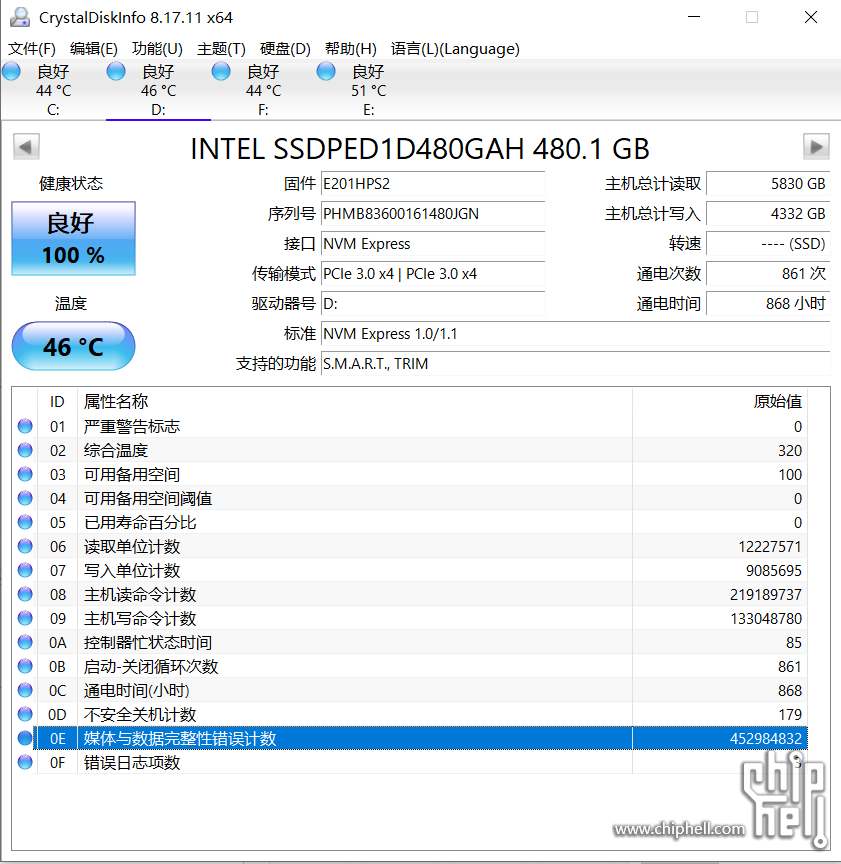This screenshot has width=841, height=864.
Task: Click status orb for attribute 03 可用备用空间
Action: [25, 474]
